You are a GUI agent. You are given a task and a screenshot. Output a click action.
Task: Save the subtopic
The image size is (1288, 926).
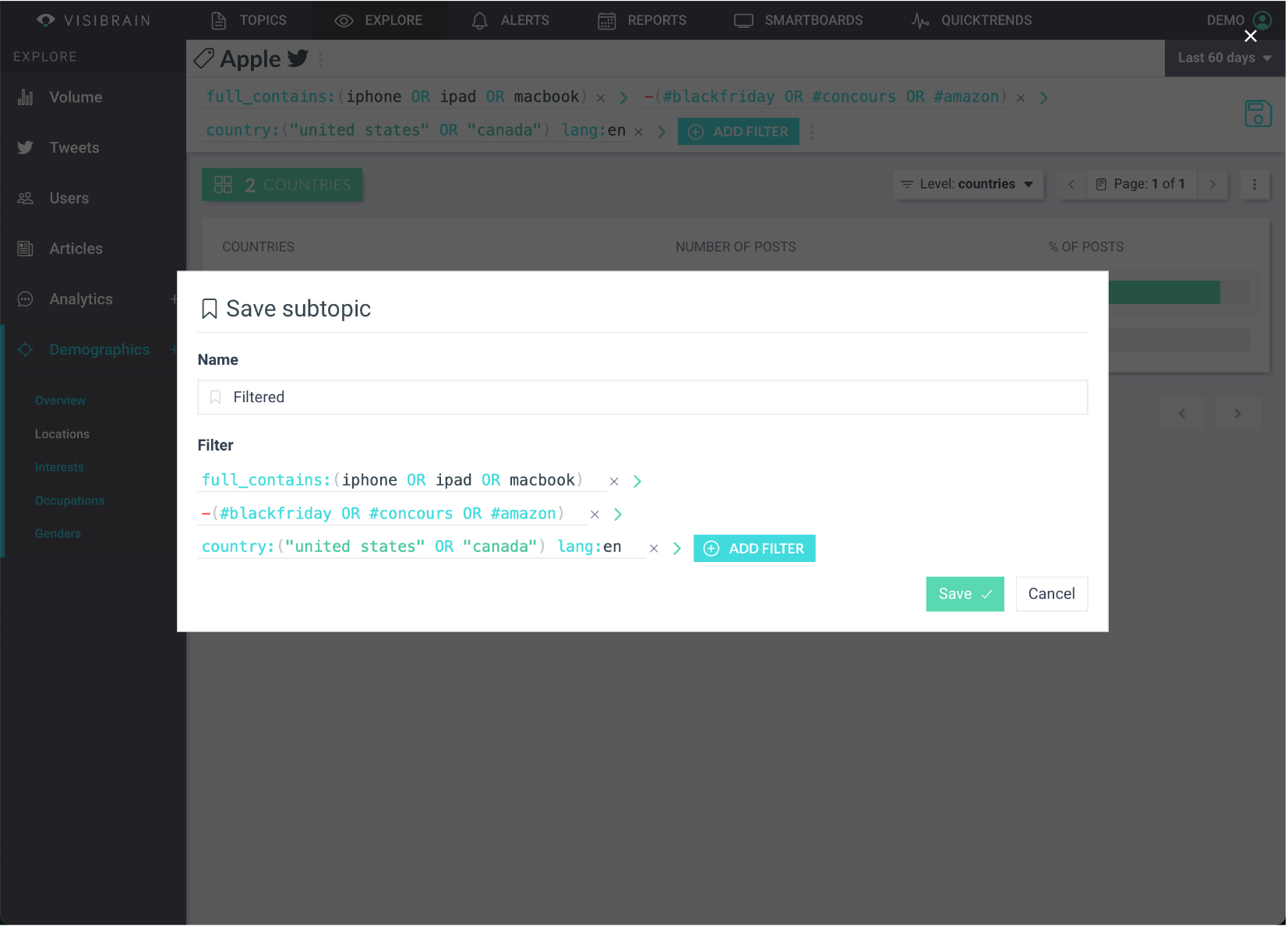[965, 594]
